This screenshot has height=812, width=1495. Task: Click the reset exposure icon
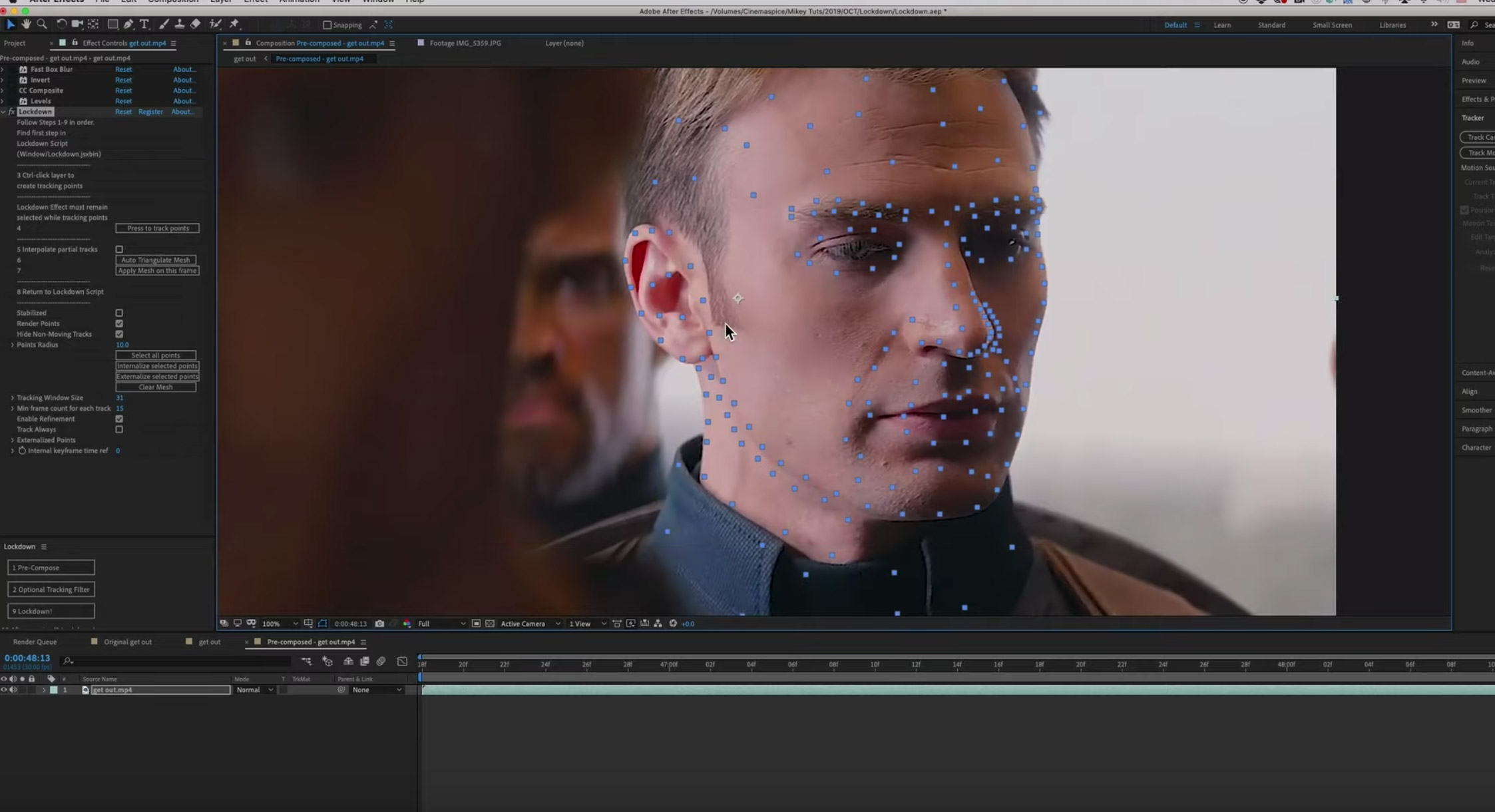(673, 624)
